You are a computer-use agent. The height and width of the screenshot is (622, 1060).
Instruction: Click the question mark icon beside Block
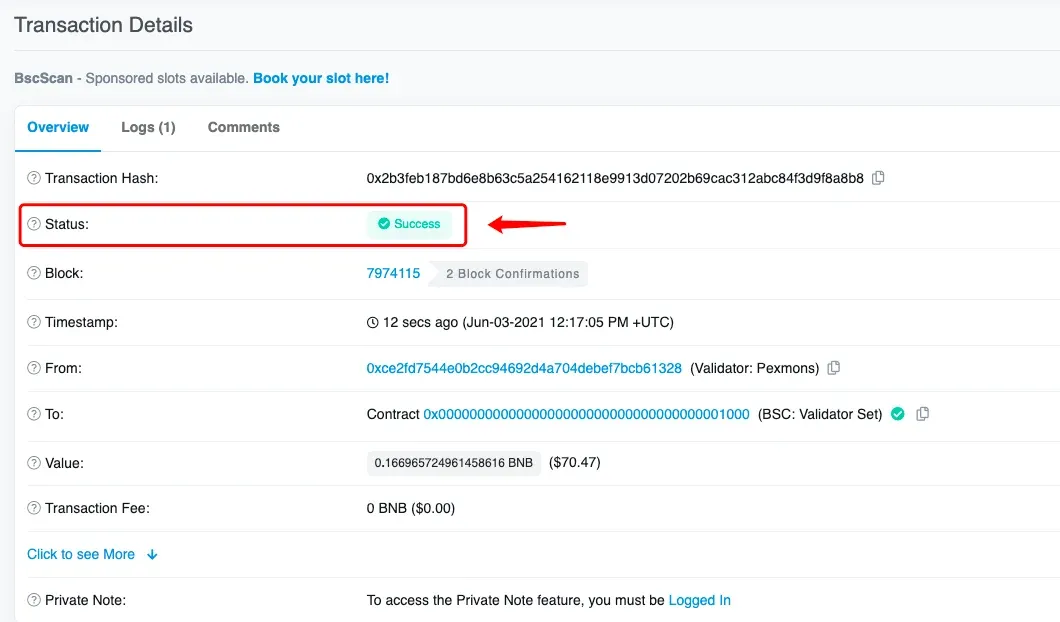point(34,273)
